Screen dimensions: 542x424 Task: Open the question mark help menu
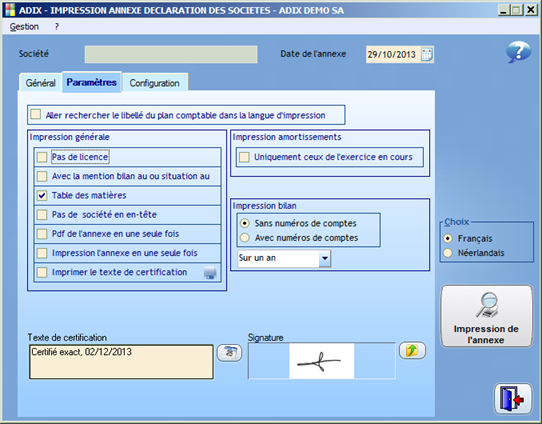coord(57,27)
